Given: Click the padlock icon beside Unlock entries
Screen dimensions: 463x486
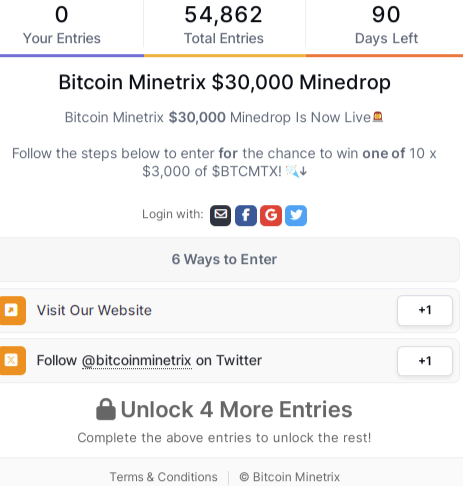Looking at the screenshot, I should pyautogui.click(x=106, y=409).
